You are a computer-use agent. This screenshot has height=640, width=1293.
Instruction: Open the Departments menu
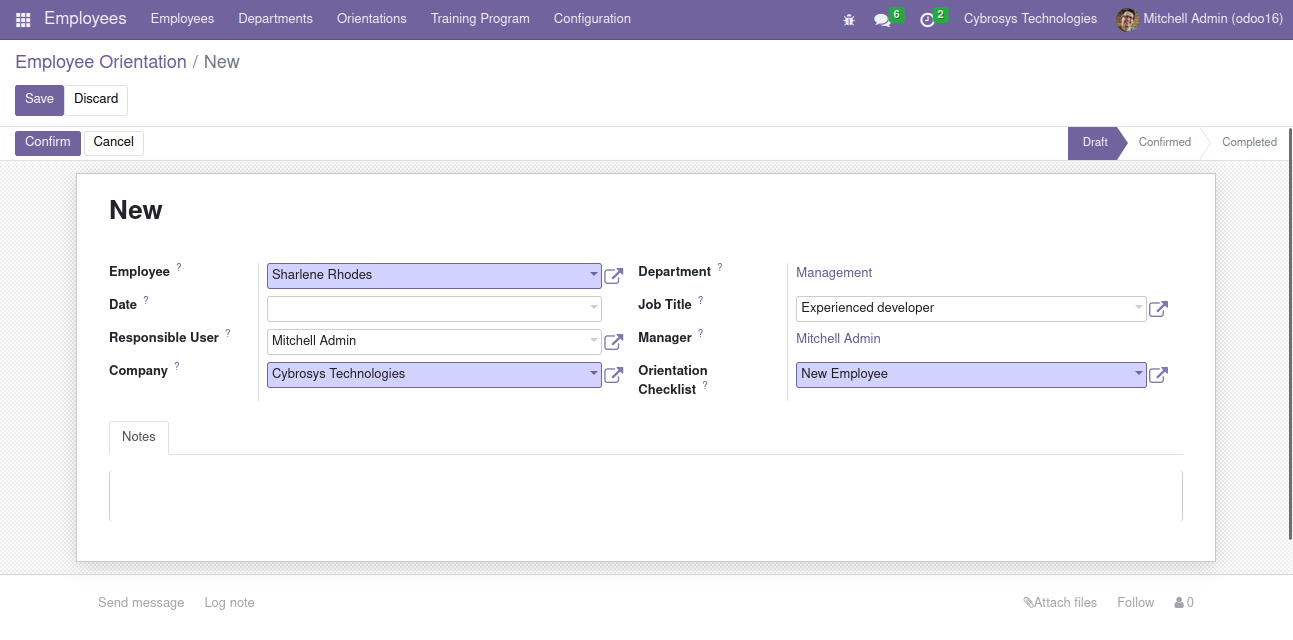pos(275,19)
